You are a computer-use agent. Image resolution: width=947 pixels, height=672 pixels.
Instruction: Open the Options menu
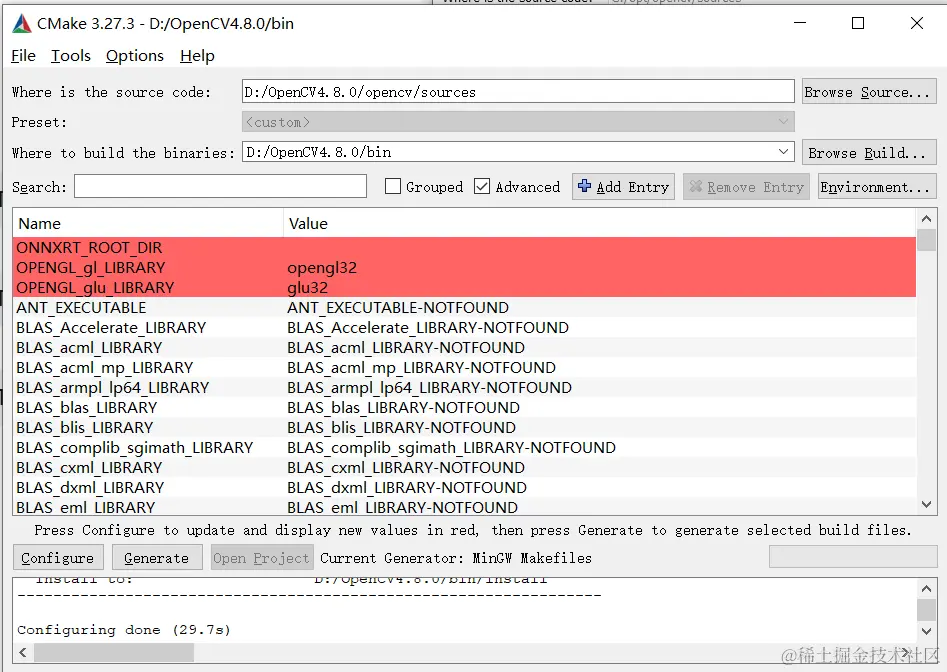pos(135,56)
